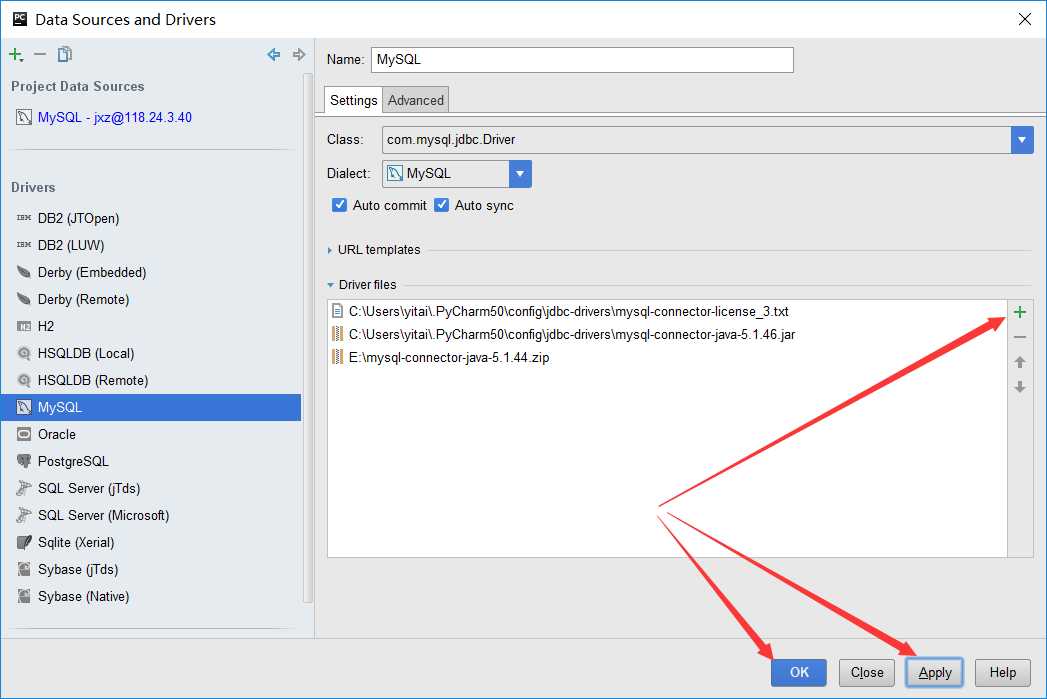Click into the Name input field
Image resolution: width=1047 pixels, height=699 pixels.
tap(582, 59)
